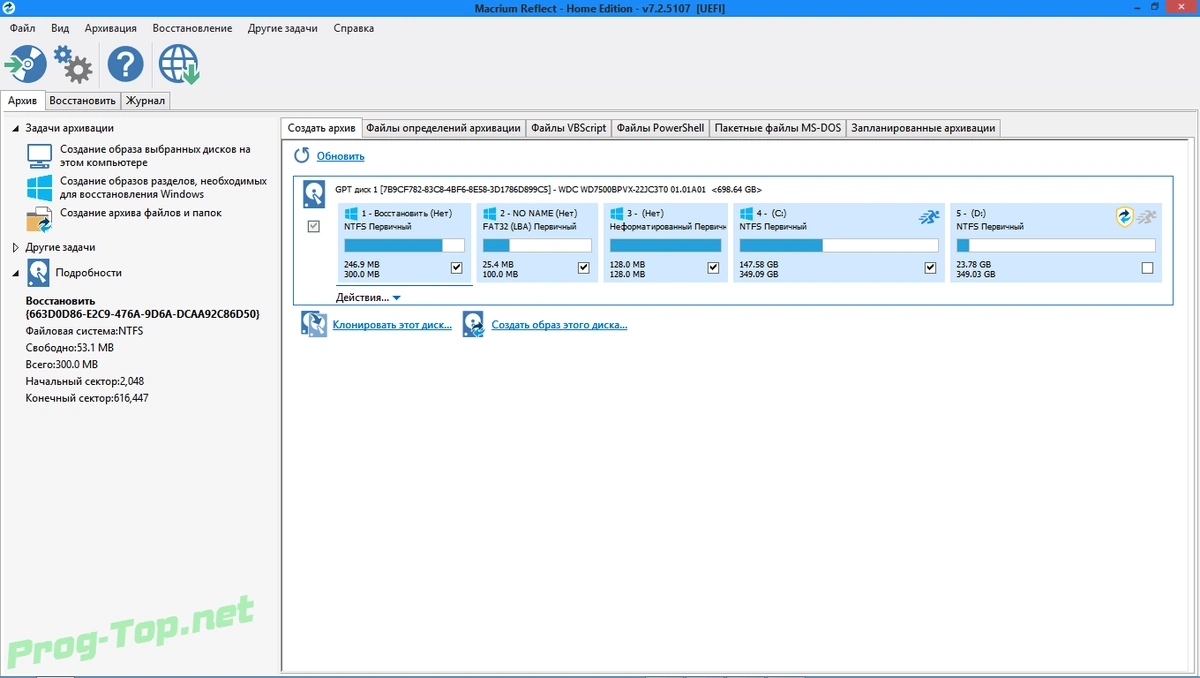This screenshot has width=1200, height=678.
Task: Click Windows flag icon on partition 3
Action: tap(617, 213)
